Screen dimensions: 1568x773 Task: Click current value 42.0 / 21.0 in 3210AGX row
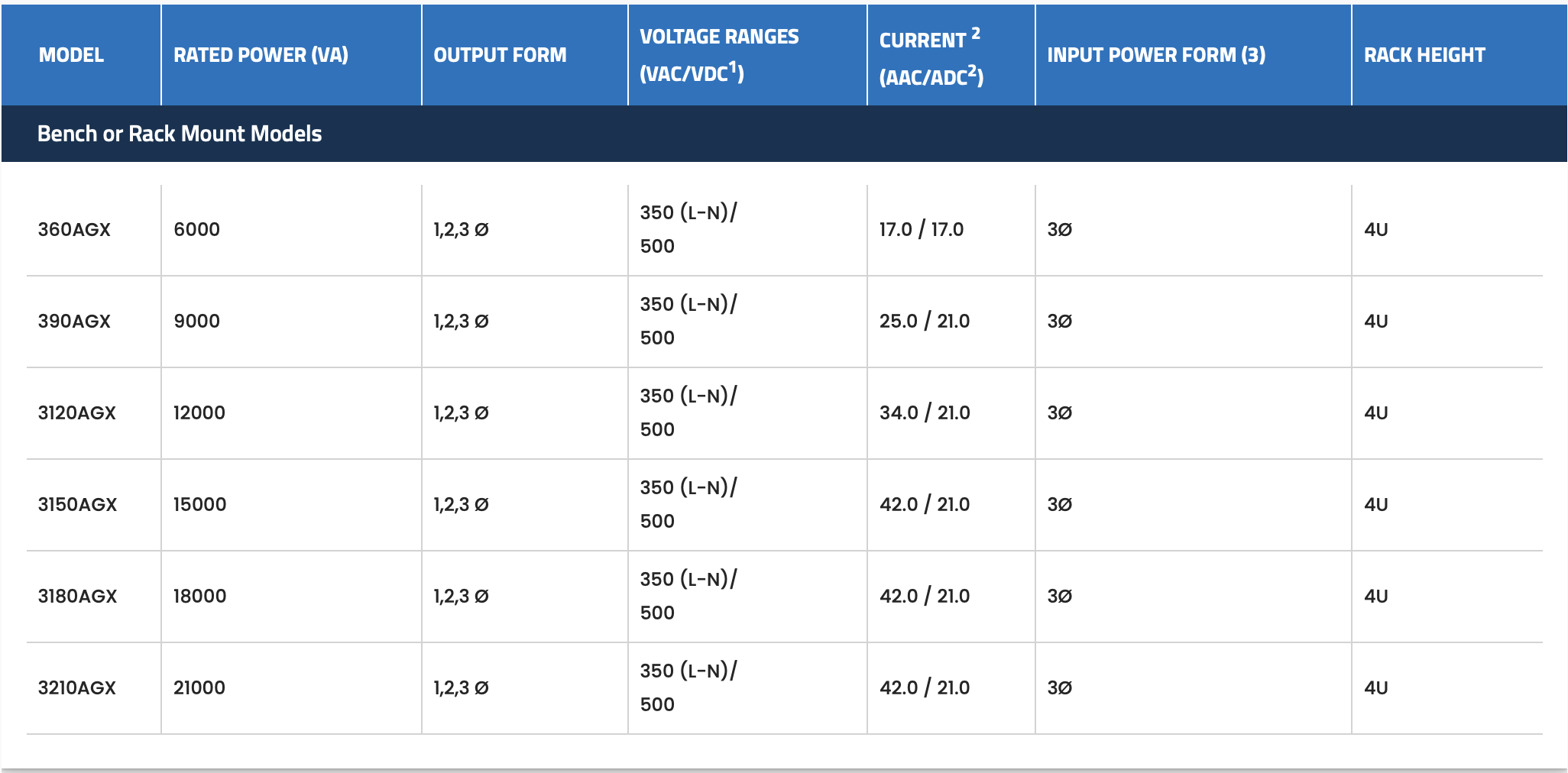(925, 687)
